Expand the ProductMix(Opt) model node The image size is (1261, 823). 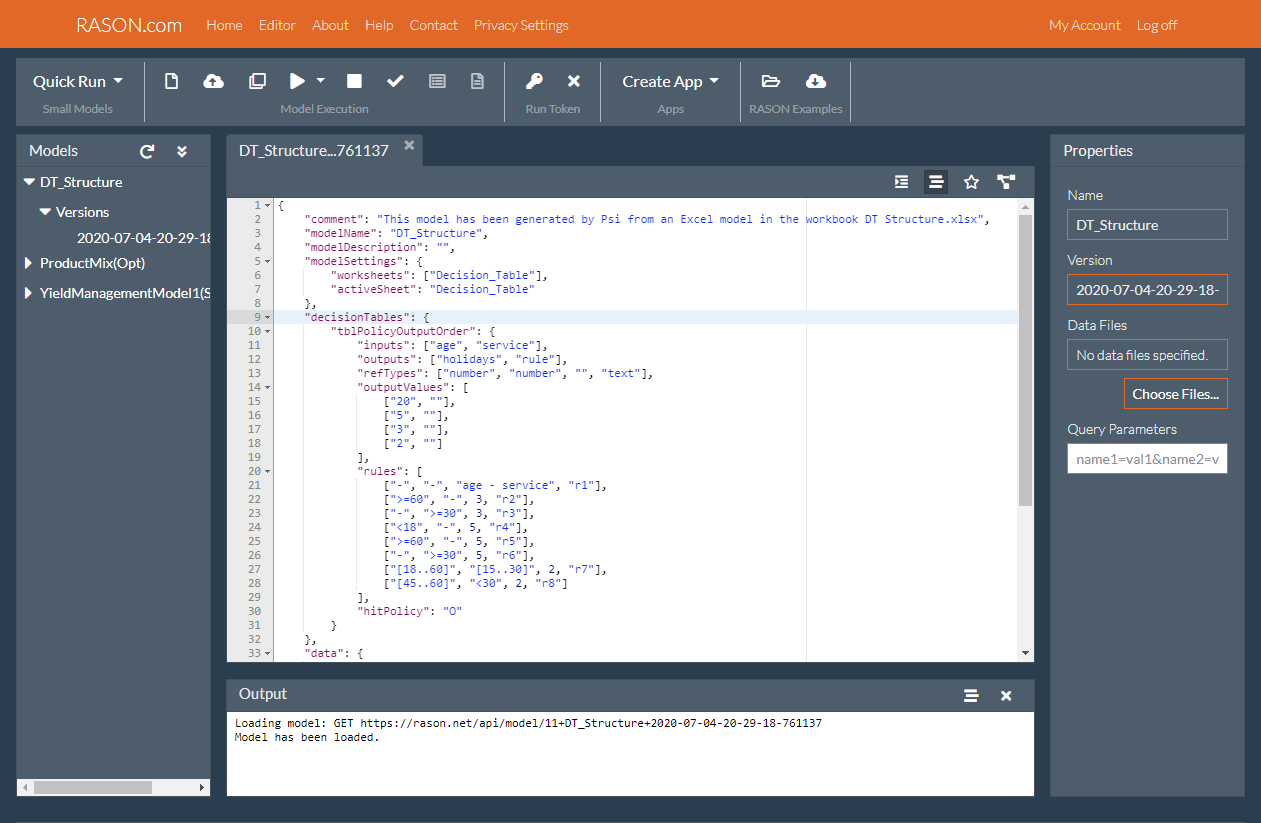point(29,263)
